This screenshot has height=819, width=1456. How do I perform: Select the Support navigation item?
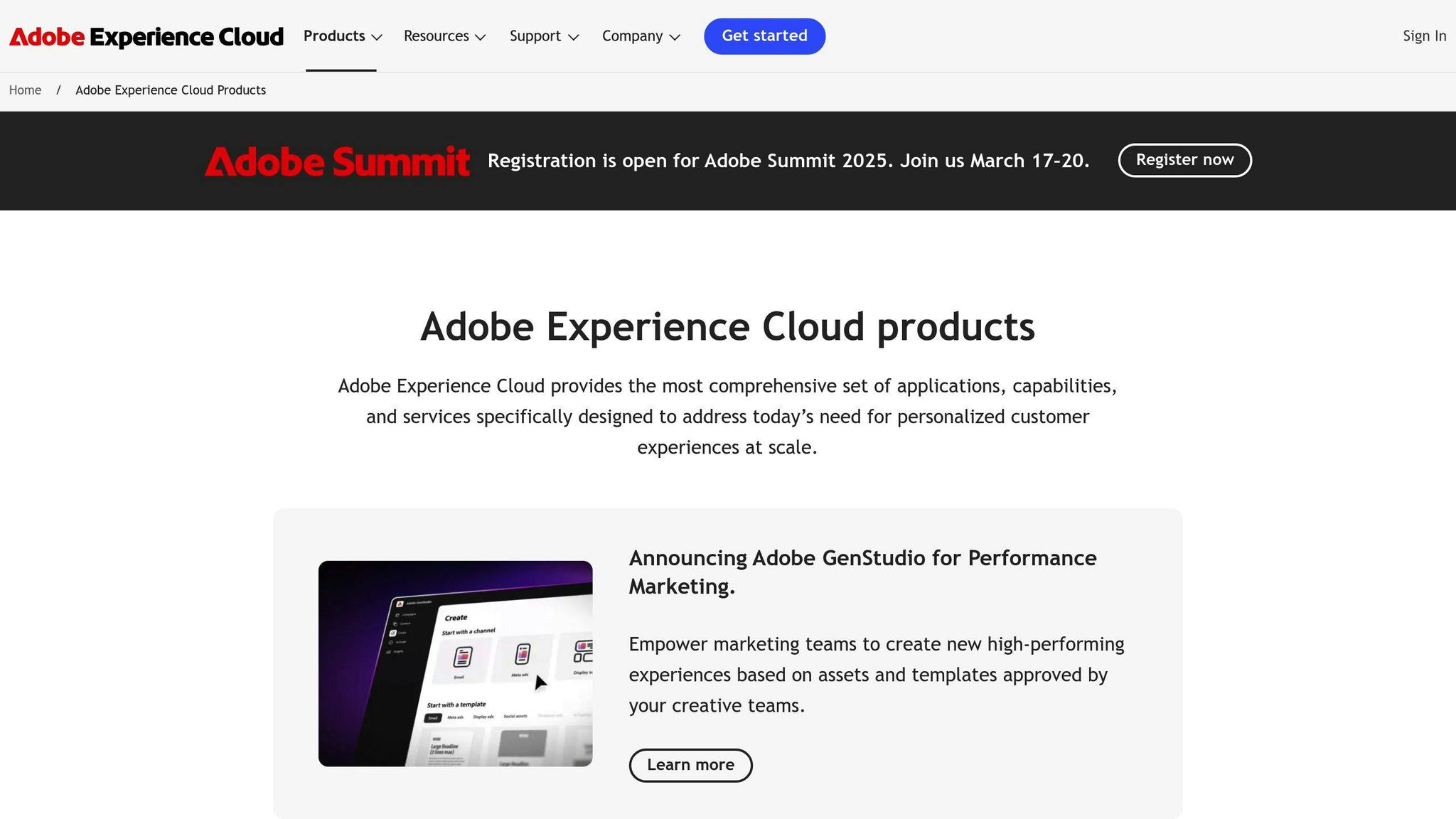pos(535,36)
